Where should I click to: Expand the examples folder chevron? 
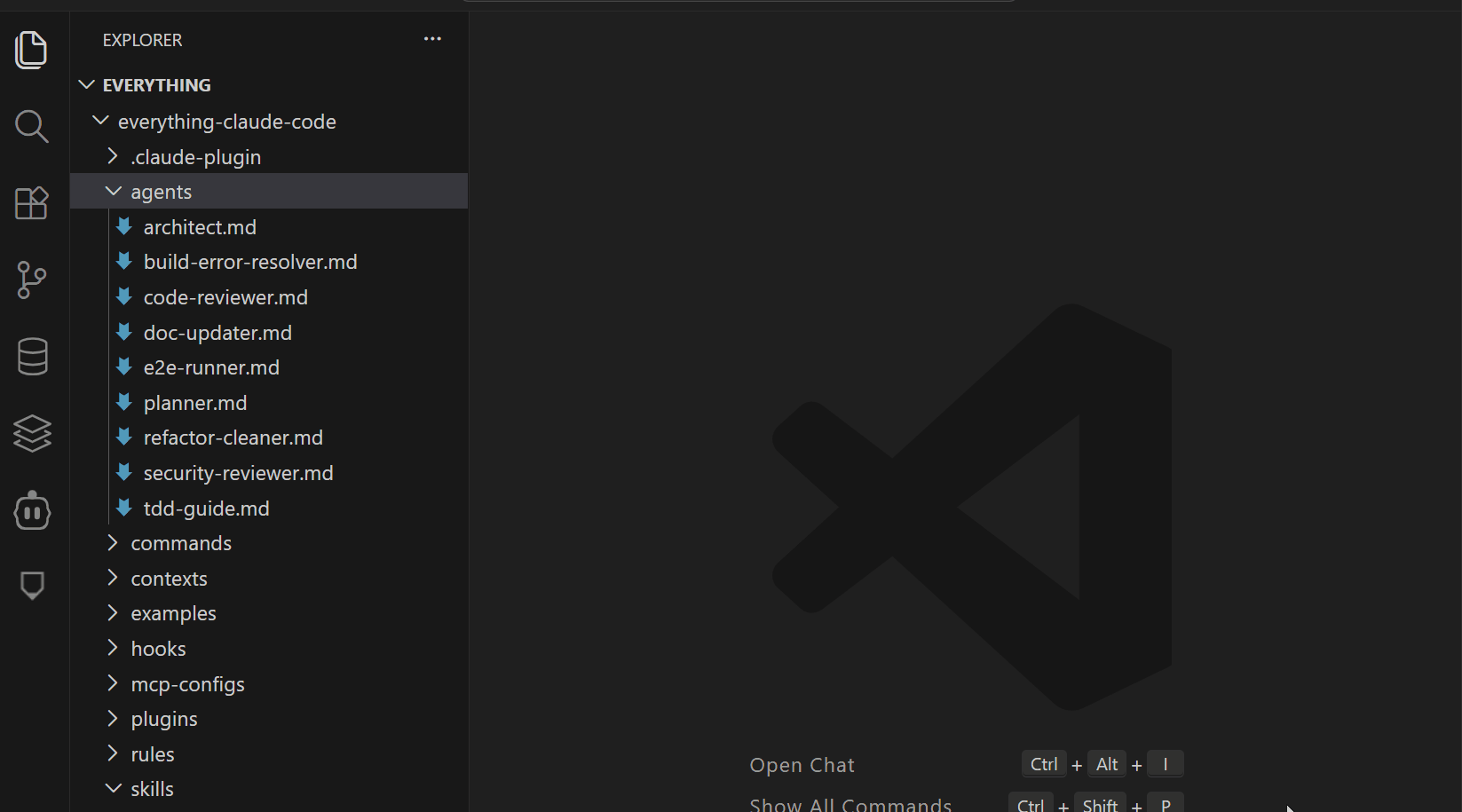click(x=113, y=612)
